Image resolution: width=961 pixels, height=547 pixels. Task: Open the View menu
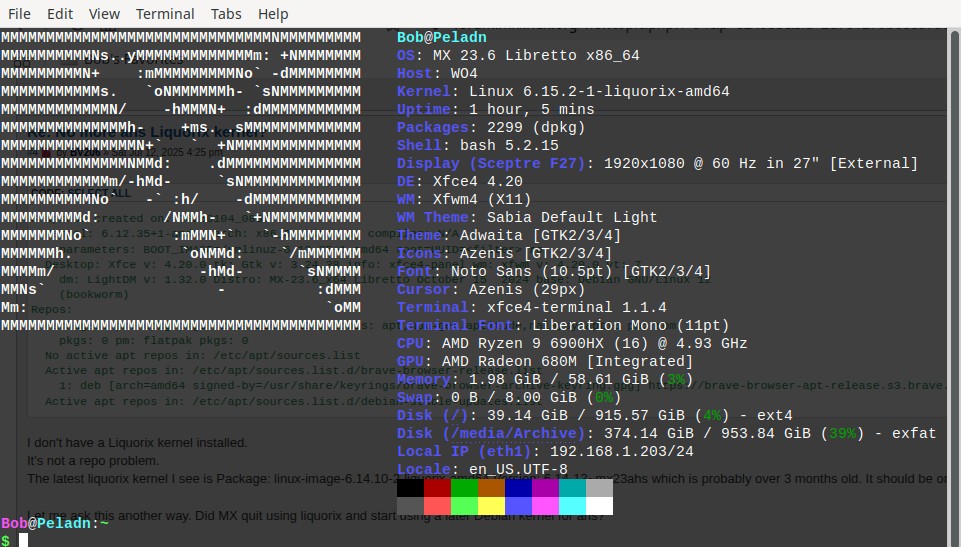coord(104,13)
